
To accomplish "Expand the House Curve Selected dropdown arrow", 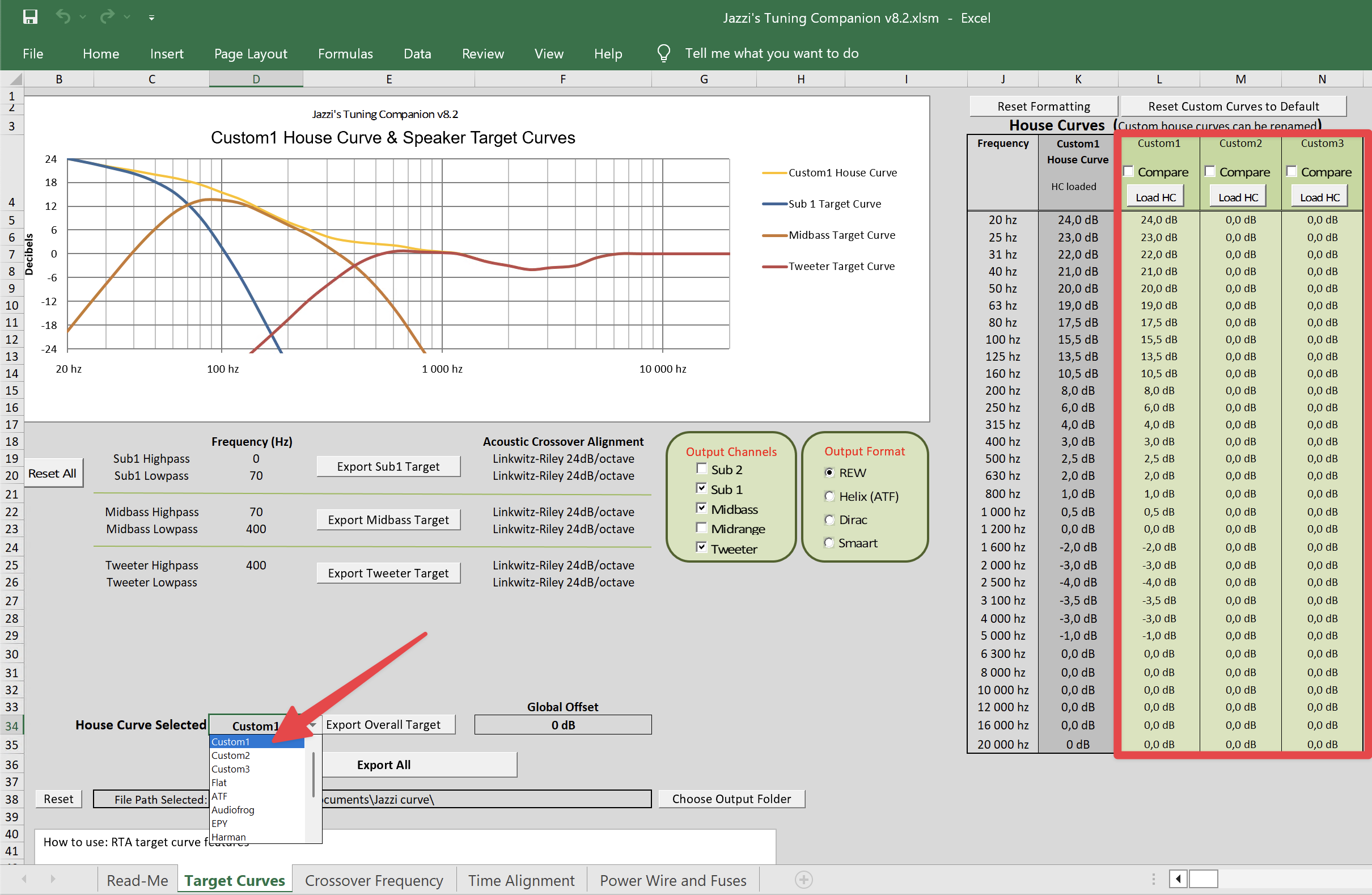I will 313,725.
